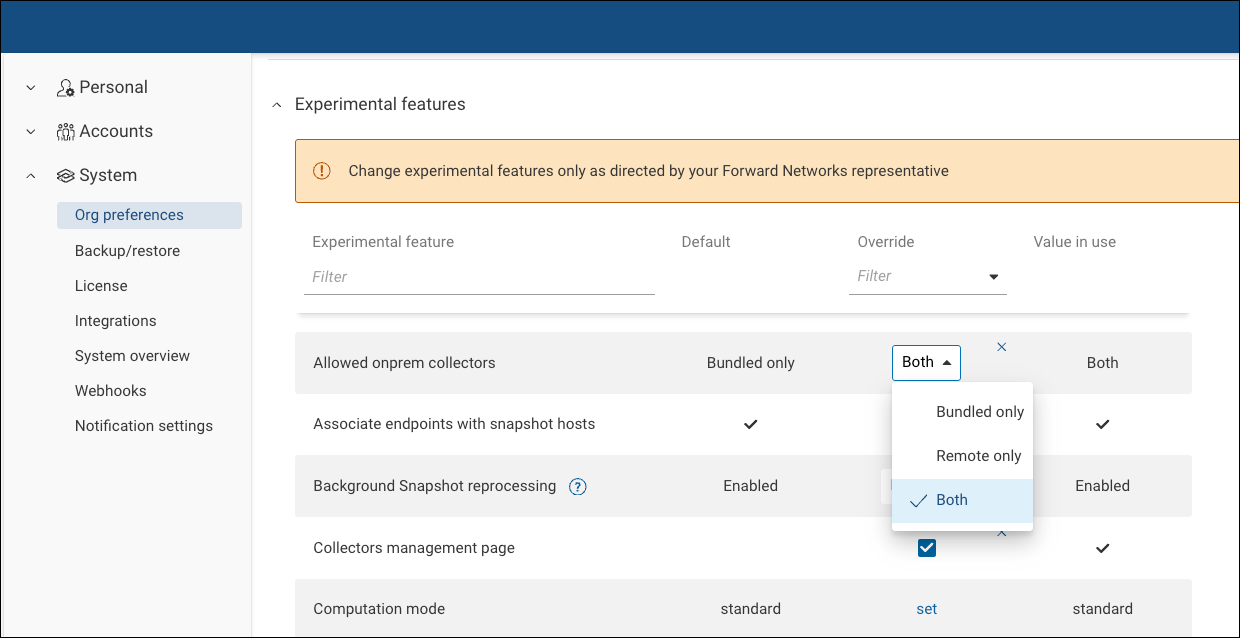Clear the Collectors management page override with the X
This screenshot has width=1240, height=638.
pos(1001,534)
